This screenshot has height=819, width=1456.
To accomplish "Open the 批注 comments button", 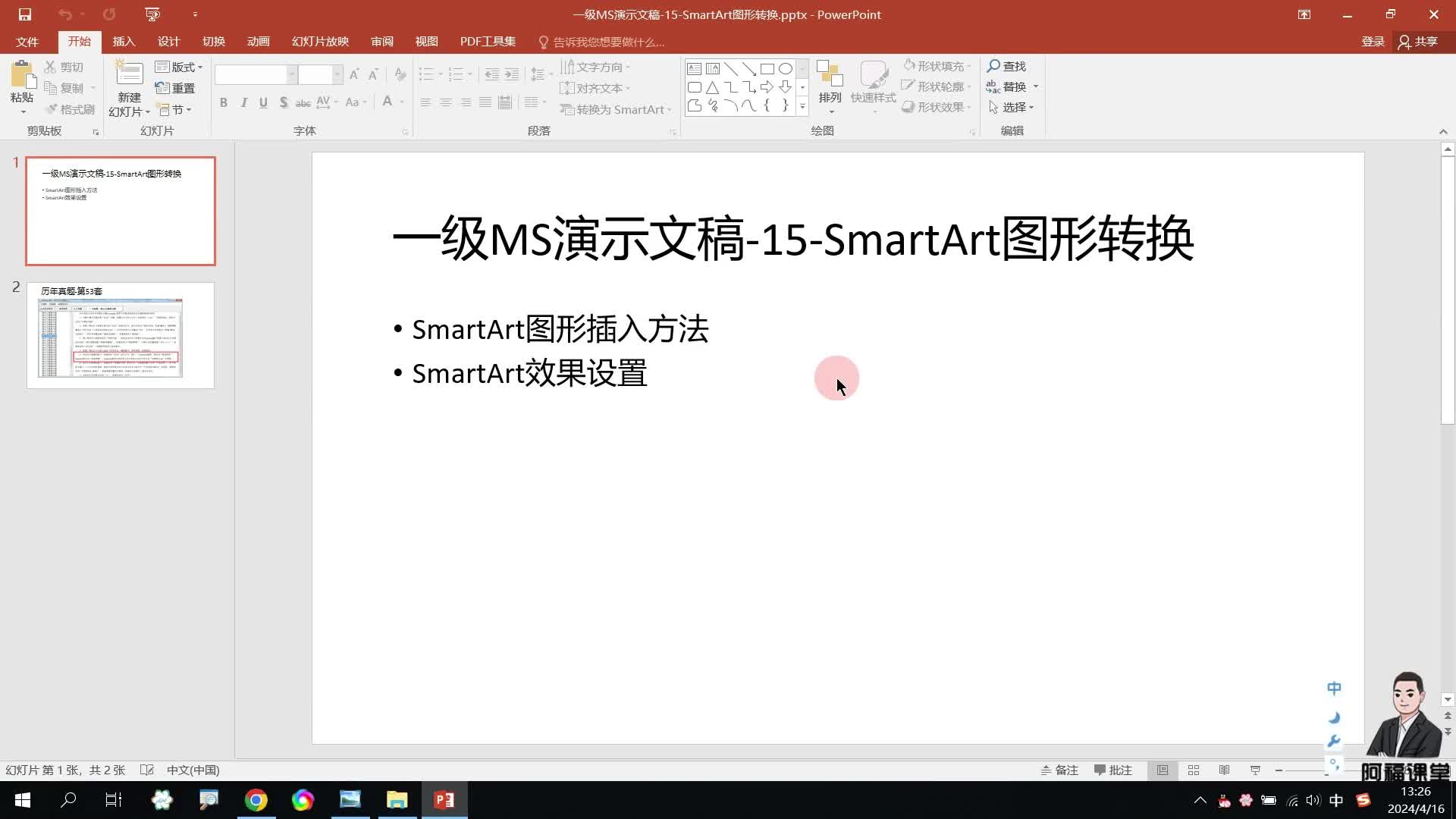I will pyautogui.click(x=1112, y=770).
